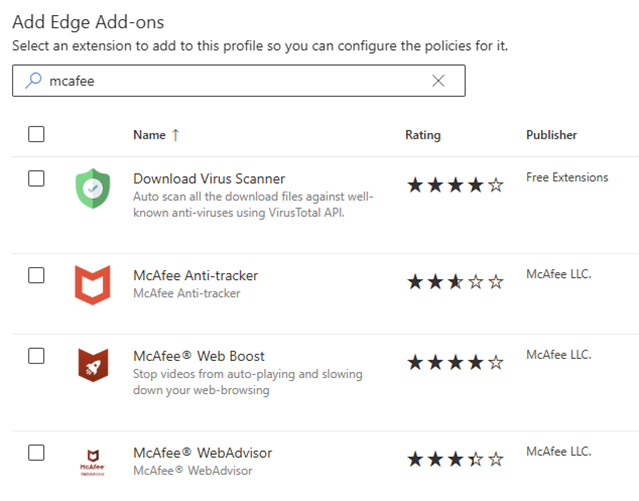Screen dimensions: 639x501
Task: Click the McAfee Anti-tracker star rating
Action: 455,282
